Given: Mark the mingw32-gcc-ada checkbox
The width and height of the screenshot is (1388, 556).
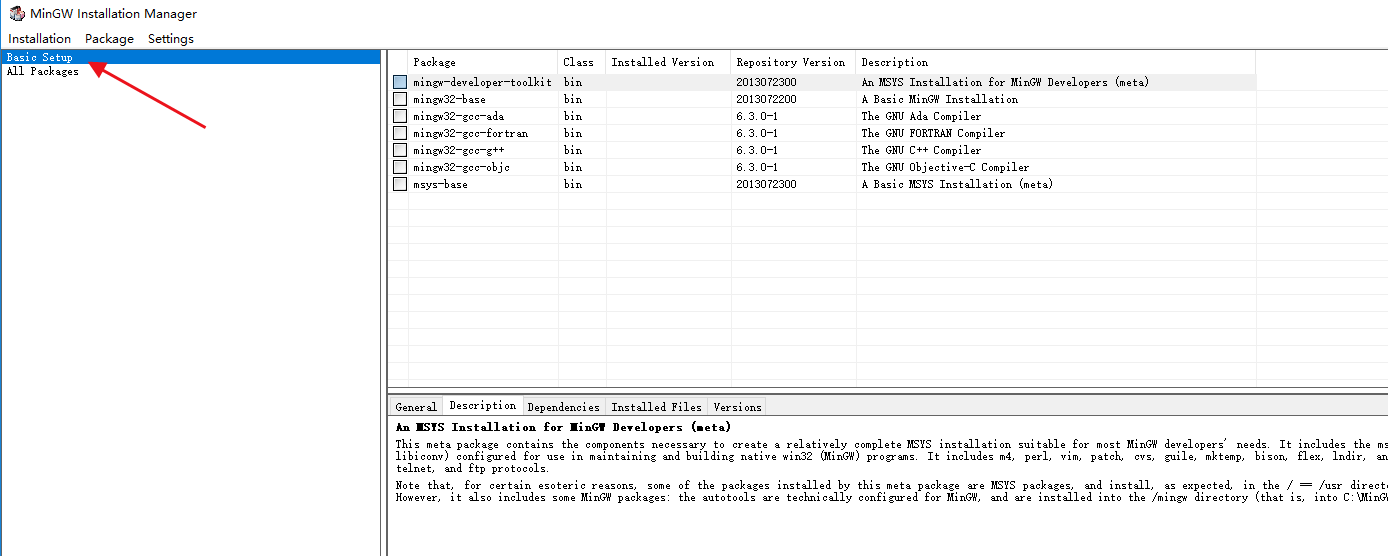Looking at the screenshot, I should [400, 116].
